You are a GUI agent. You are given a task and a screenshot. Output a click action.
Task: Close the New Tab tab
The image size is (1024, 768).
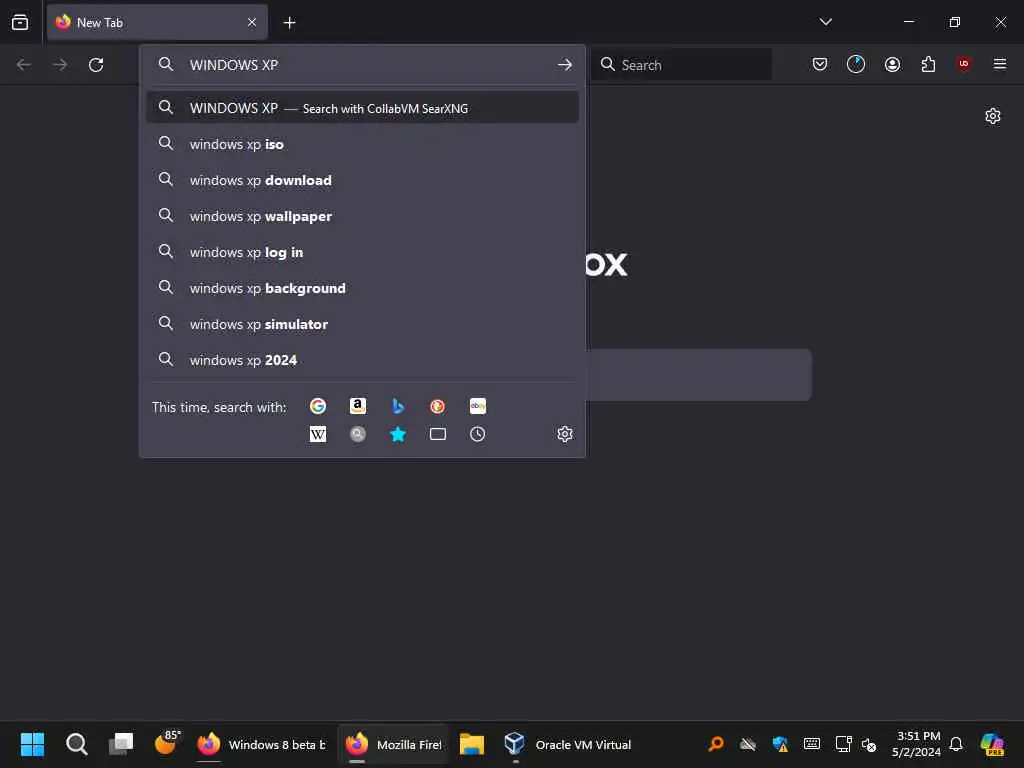click(x=252, y=23)
